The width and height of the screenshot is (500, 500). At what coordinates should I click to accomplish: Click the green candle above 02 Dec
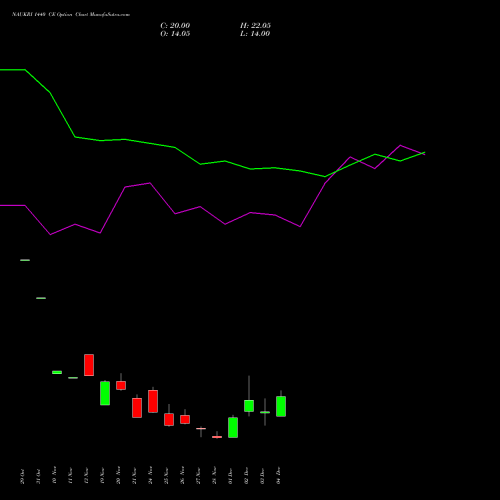tap(249, 406)
